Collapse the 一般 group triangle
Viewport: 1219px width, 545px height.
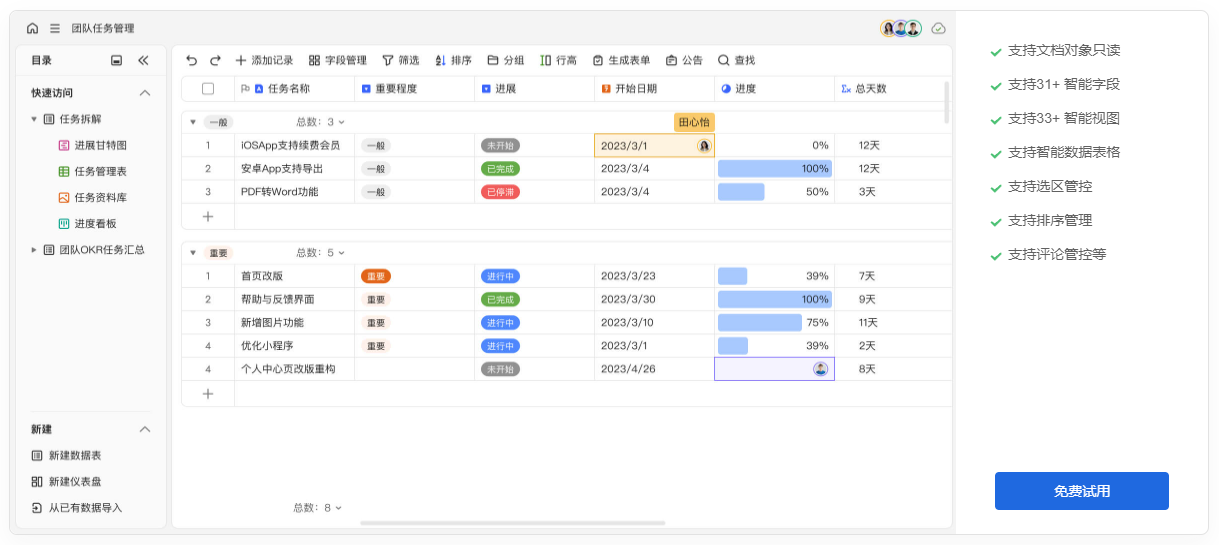[193, 122]
